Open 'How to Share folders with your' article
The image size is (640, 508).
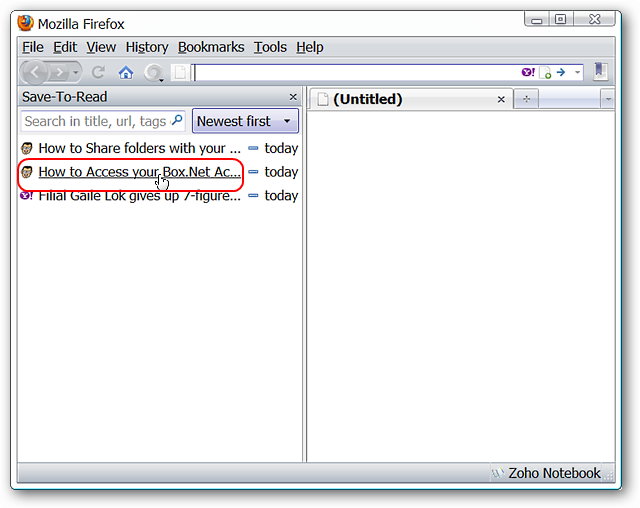click(x=139, y=148)
